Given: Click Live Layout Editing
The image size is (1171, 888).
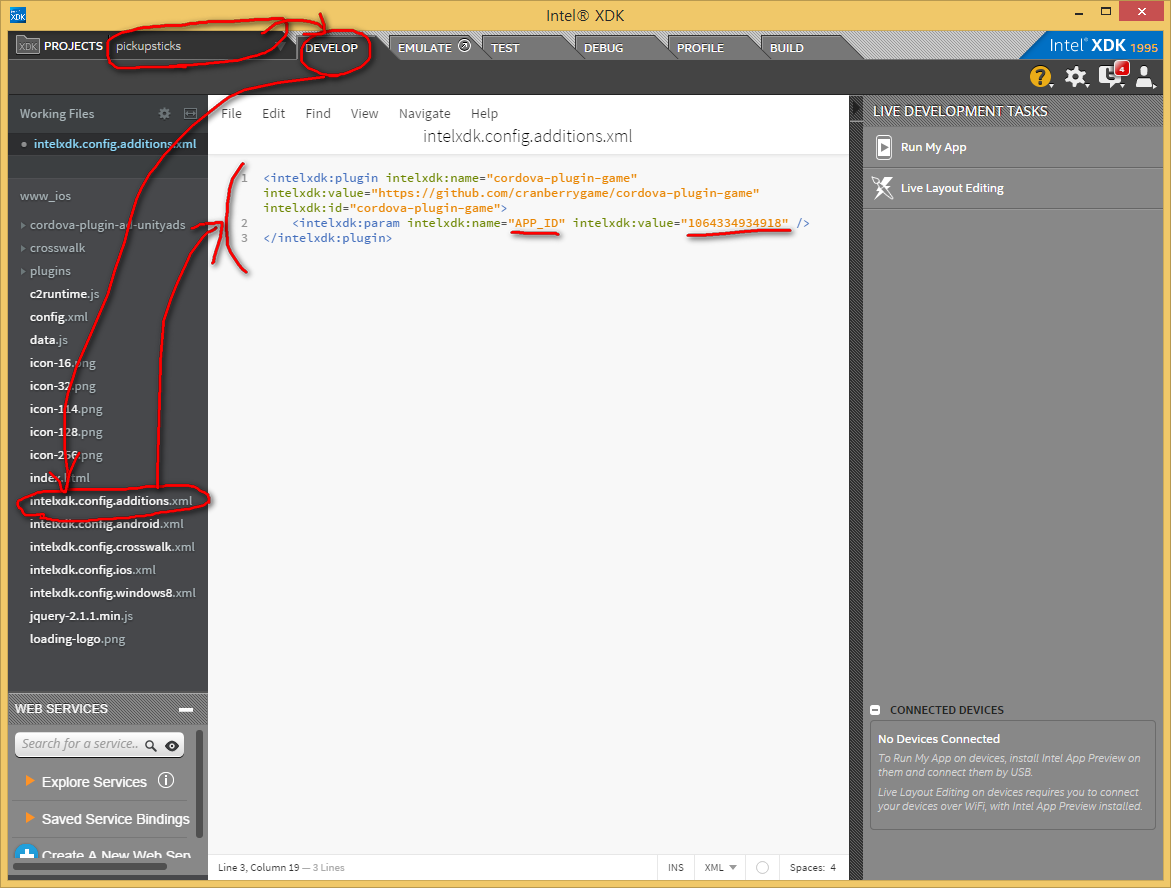Looking at the screenshot, I should (952, 188).
